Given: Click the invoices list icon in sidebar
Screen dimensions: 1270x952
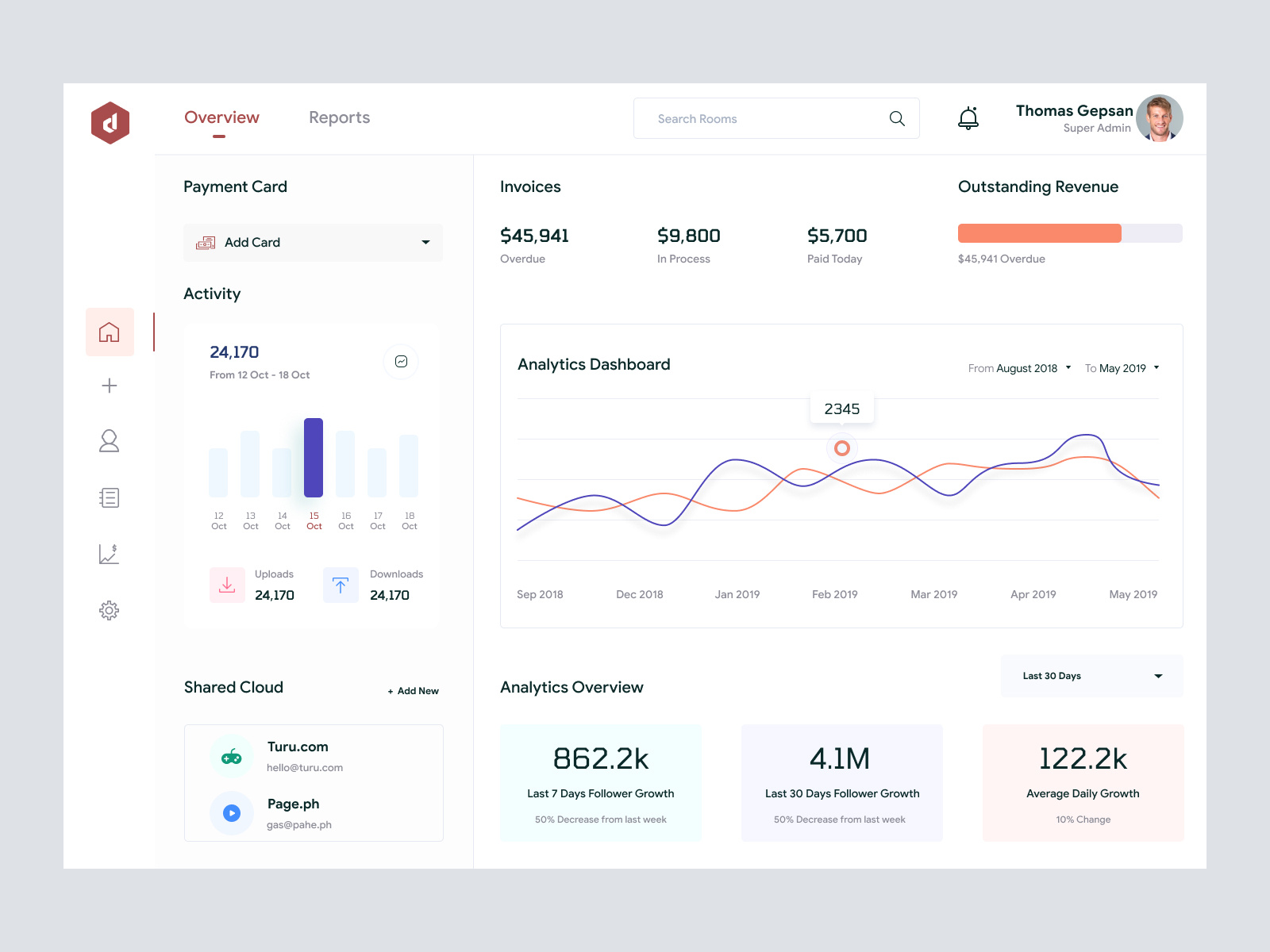Looking at the screenshot, I should click(x=109, y=497).
